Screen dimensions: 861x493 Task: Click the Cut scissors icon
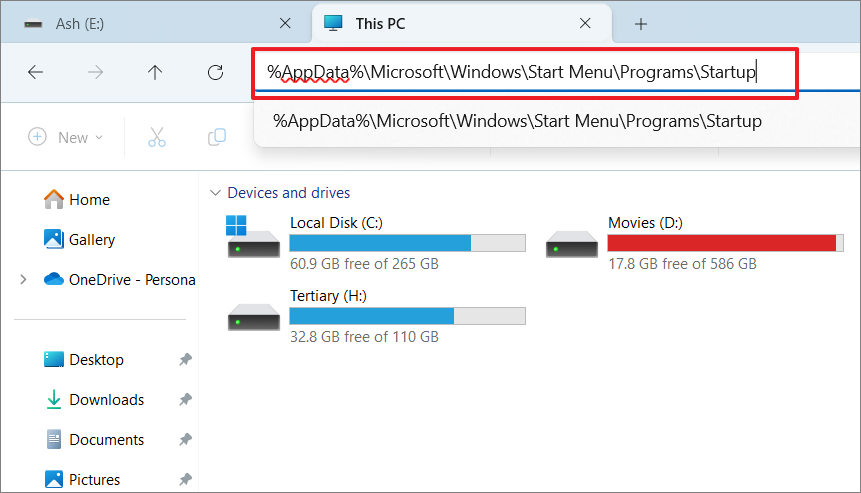click(x=156, y=137)
